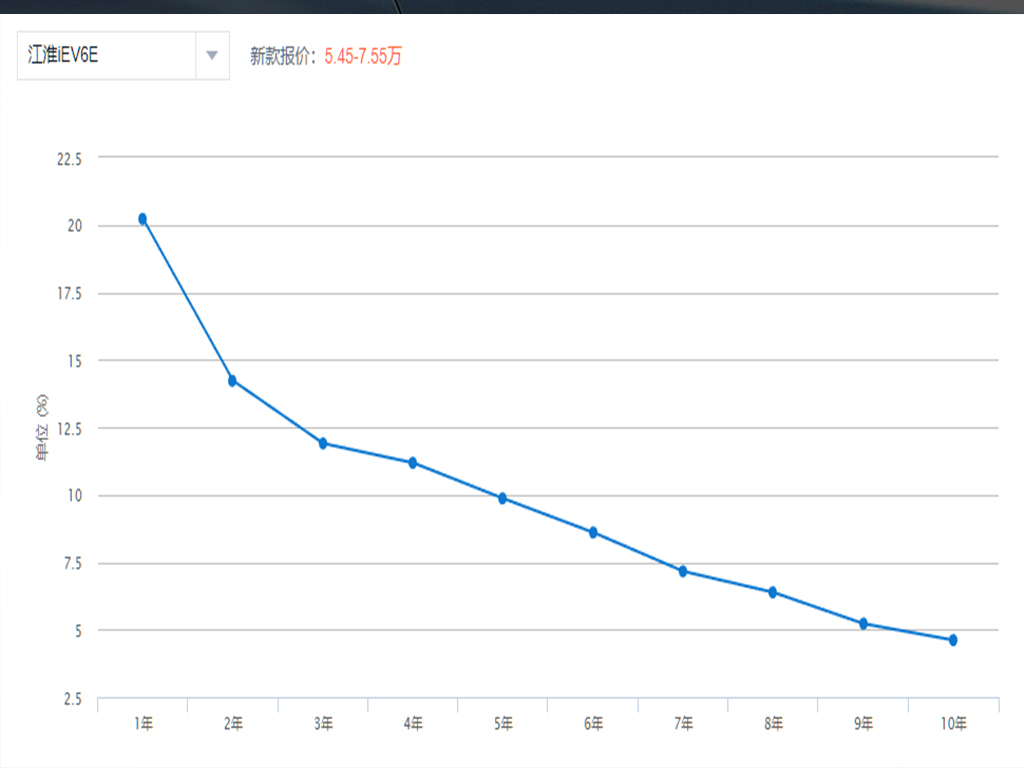
Task: Click the 10年 x-axis label
Action: (x=953, y=724)
